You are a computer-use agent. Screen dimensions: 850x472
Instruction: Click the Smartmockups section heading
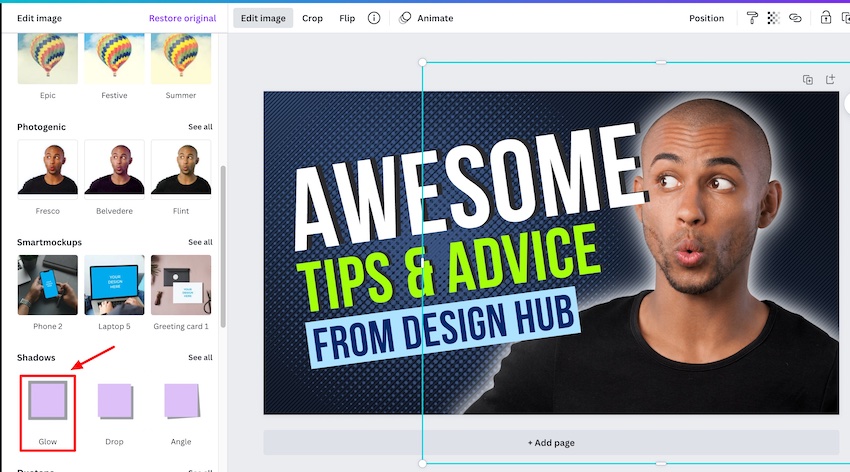pos(49,242)
